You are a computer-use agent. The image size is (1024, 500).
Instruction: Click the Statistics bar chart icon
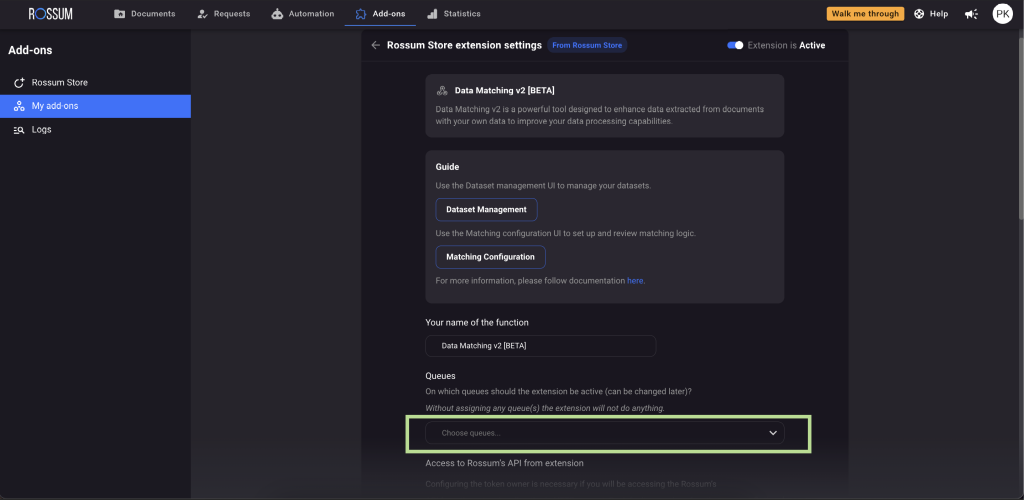tap(432, 14)
